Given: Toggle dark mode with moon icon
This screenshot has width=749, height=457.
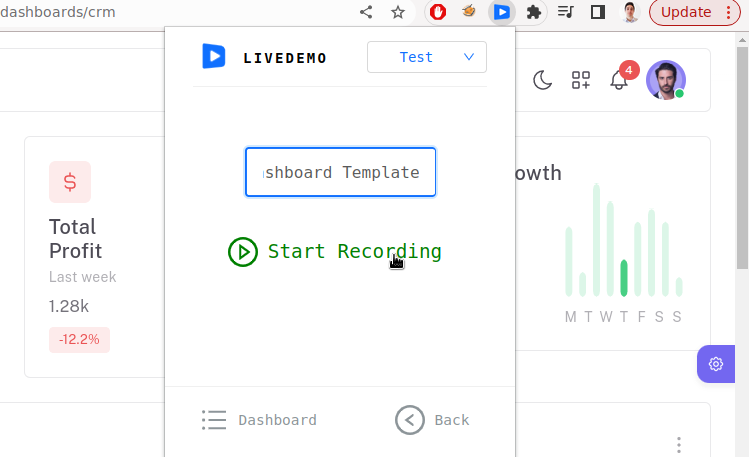Looking at the screenshot, I should [542, 80].
